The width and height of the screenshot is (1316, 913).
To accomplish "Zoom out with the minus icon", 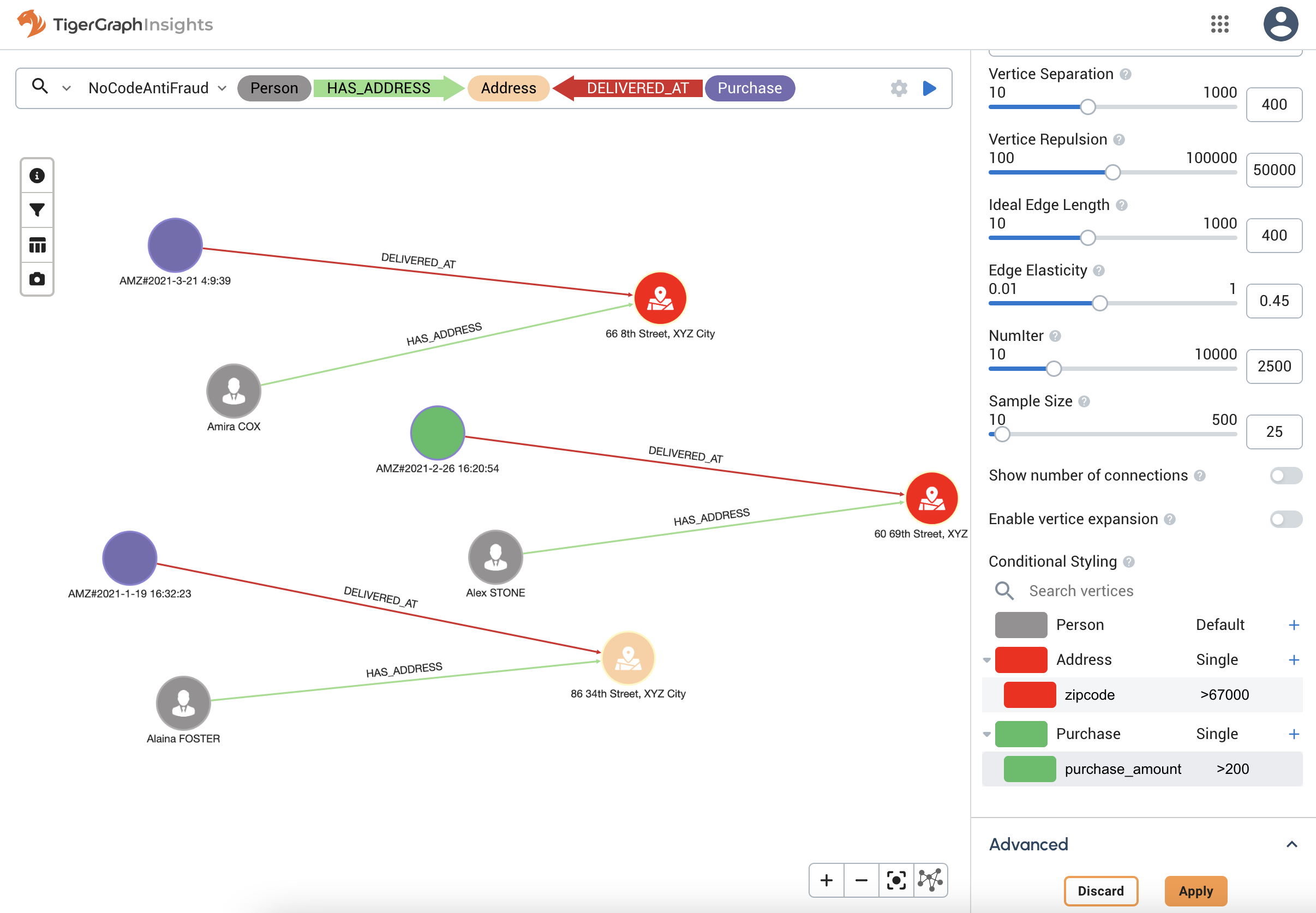I will 861,880.
